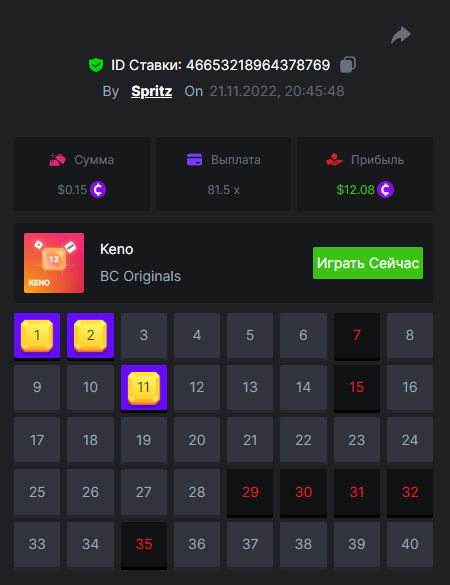Image resolution: width=450 pixels, height=585 pixels.
Task: Click the coin icon next to $12.08 profit
Action: pyautogui.click(x=385, y=190)
